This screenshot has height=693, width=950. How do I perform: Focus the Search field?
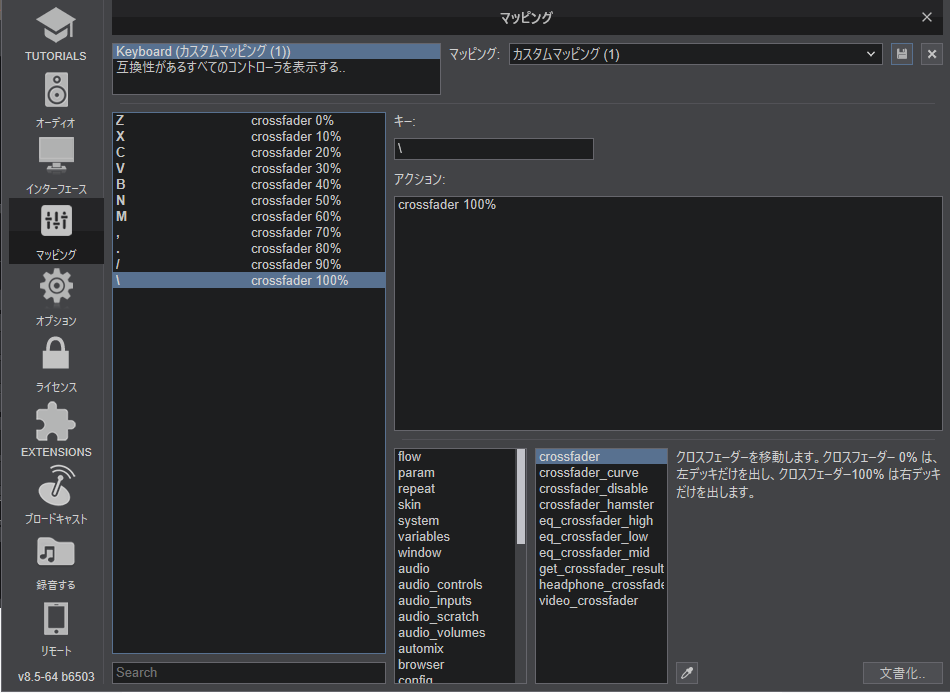(x=248, y=672)
